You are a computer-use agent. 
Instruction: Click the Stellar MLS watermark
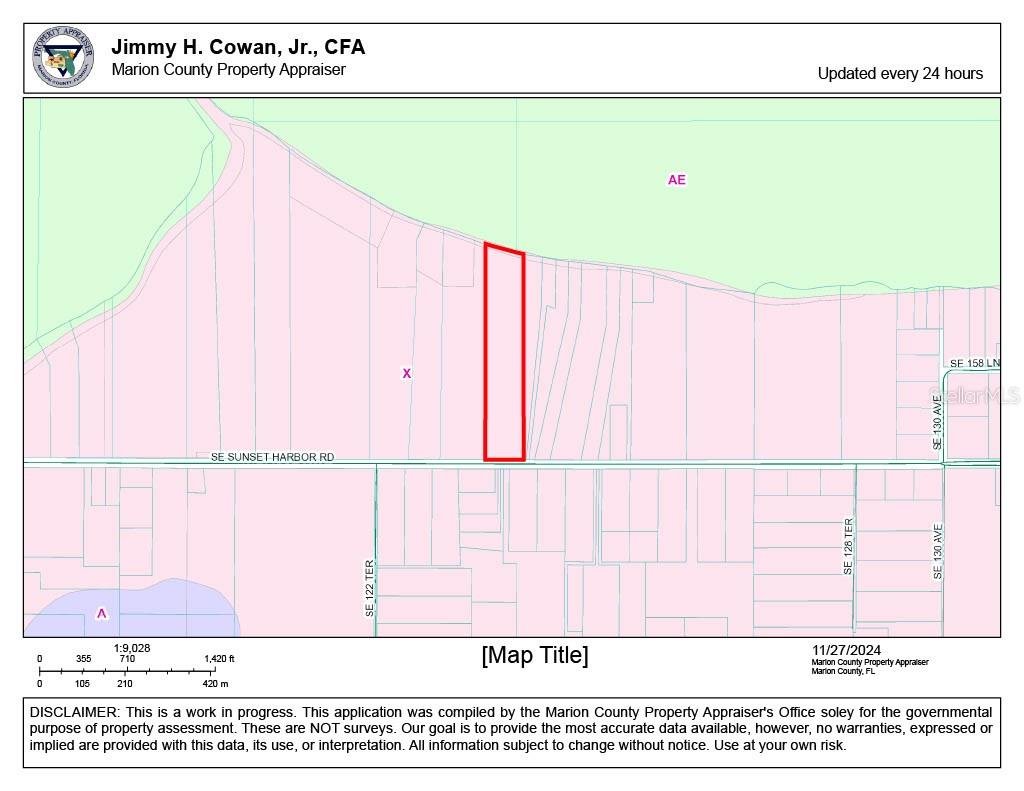[x=974, y=396]
